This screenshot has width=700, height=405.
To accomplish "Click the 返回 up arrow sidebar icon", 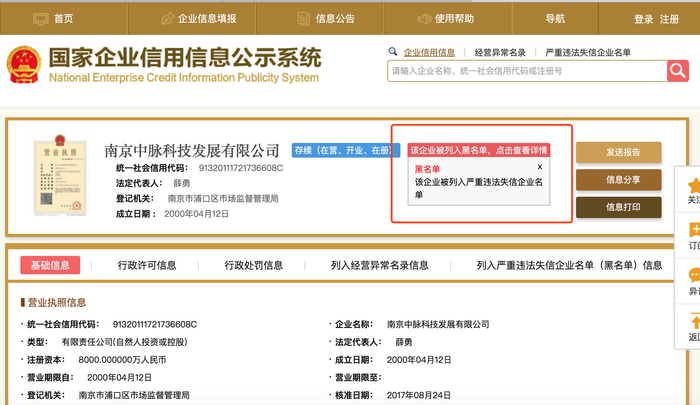I will pos(695,321).
